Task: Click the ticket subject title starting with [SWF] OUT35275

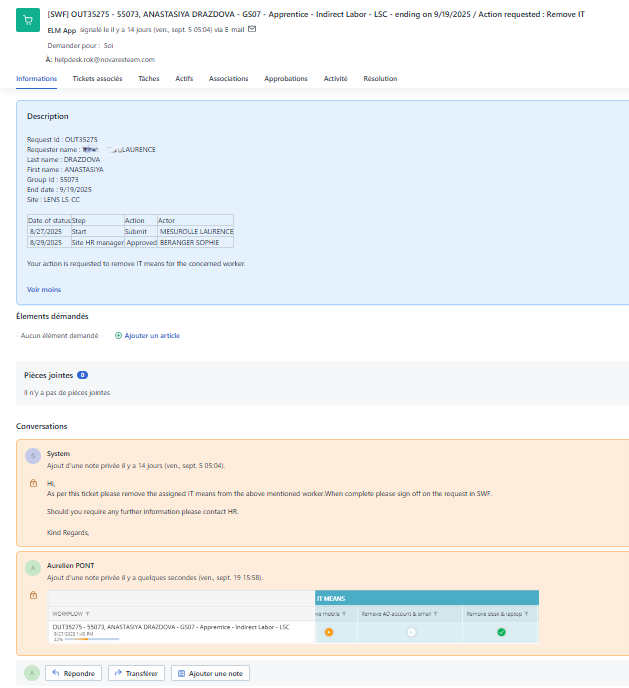Action: click(x=316, y=14)
